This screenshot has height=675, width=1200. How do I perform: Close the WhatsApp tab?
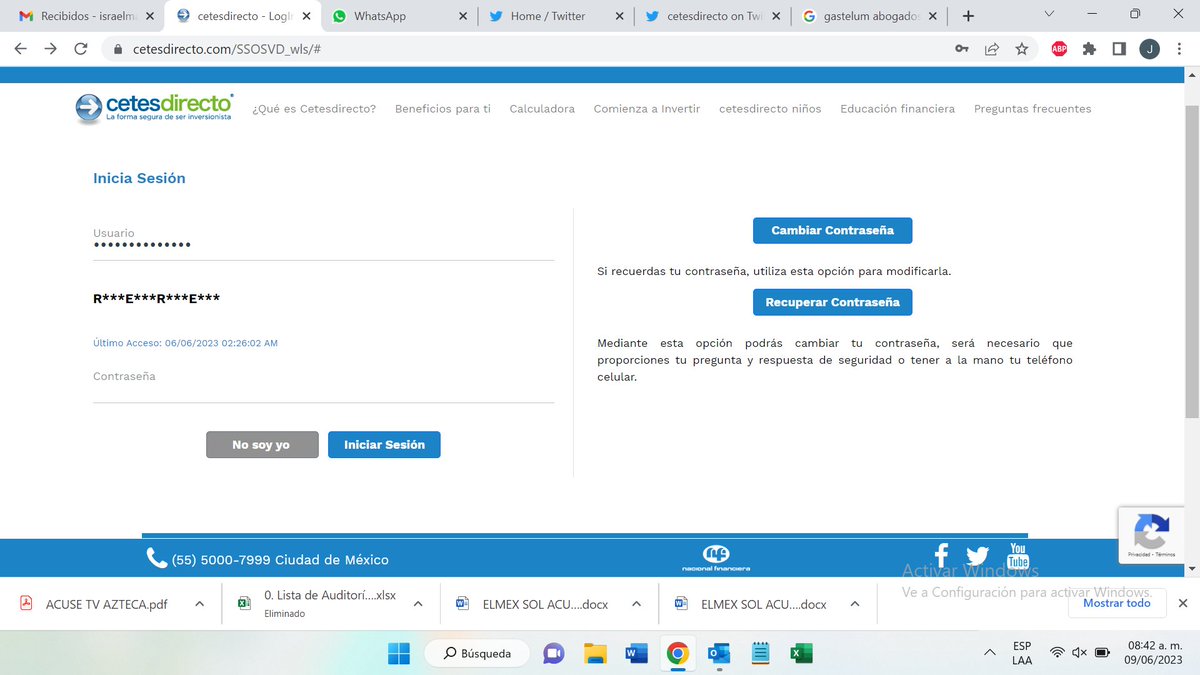pyautogui.click(x=463, y=16)
